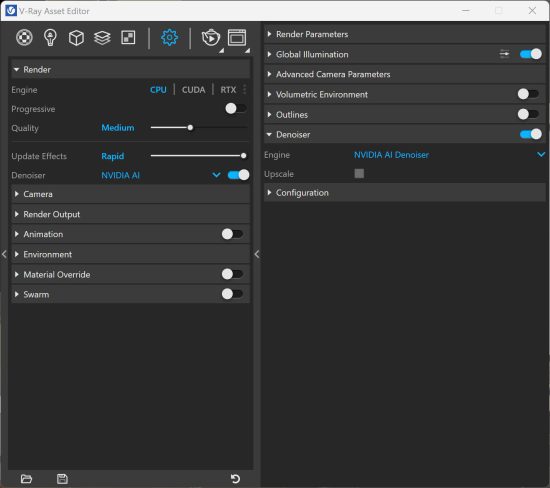550x488 pixels.
Task: Click the Global Illumination advanced options slider icon
Action: coord(504,54)
